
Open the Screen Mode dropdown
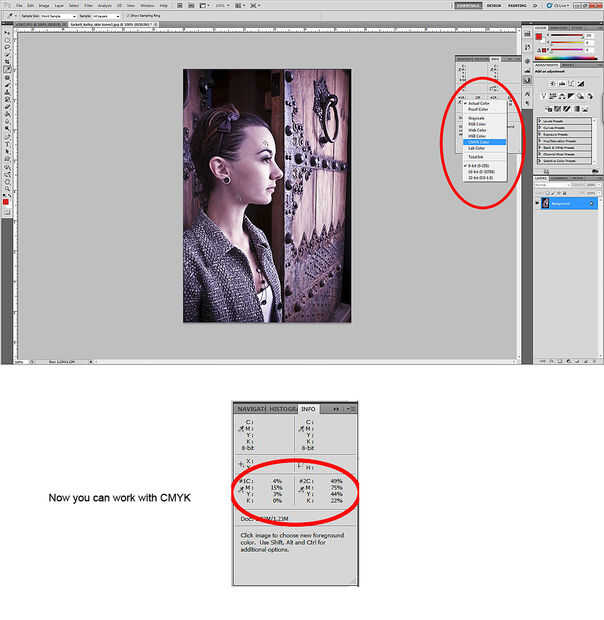click(x=255, y=6)
